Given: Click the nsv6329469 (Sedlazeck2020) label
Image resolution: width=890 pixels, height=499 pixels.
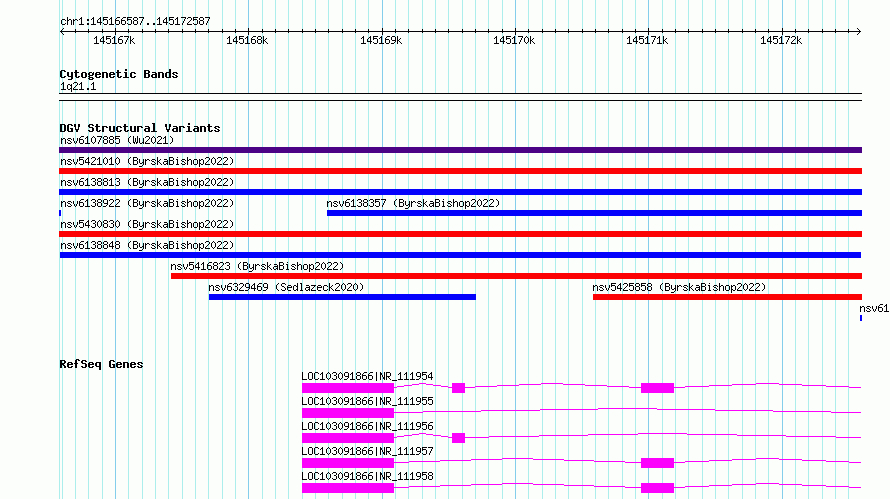Looking at the screenshot, I should [x=286, y=287].
